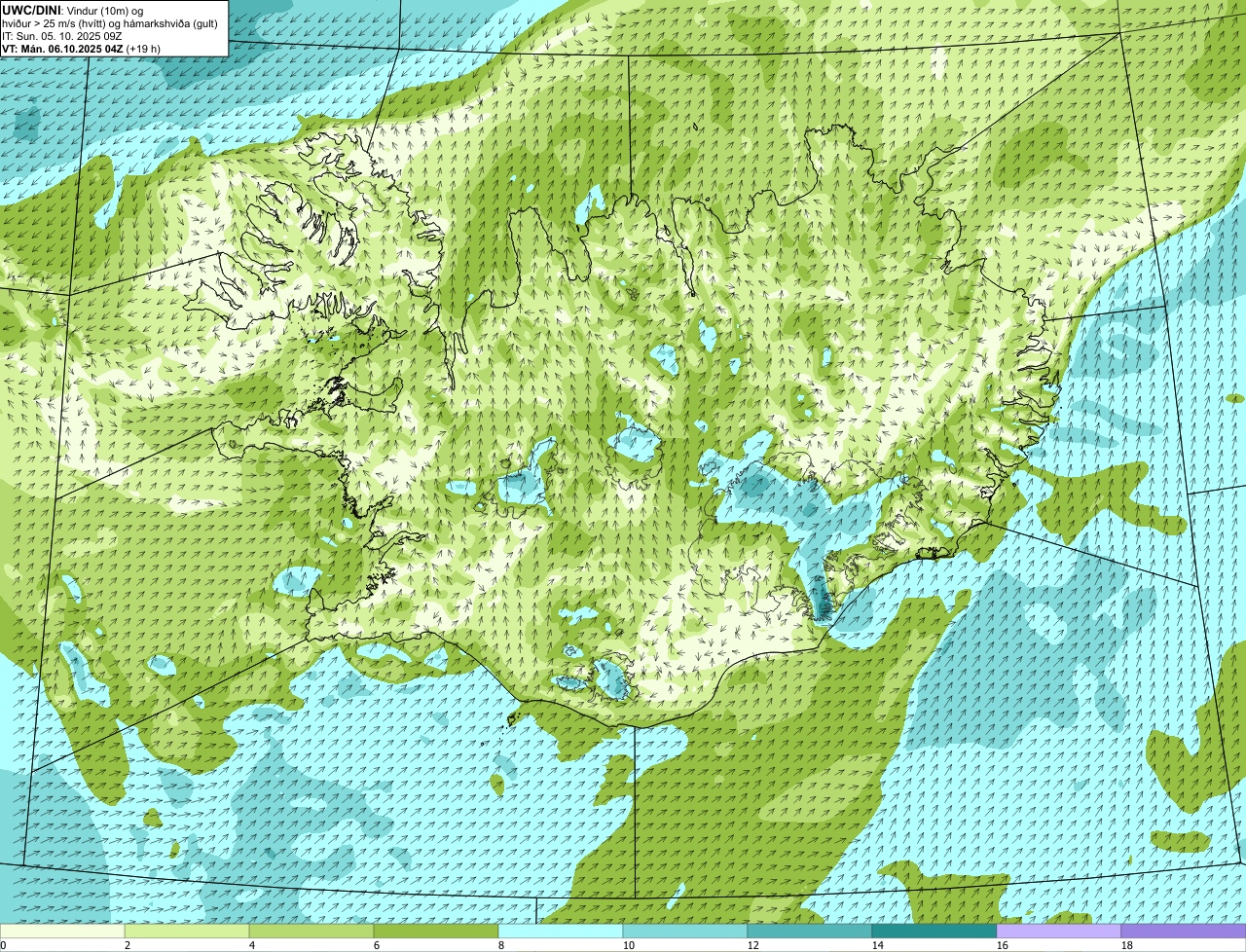Pick the dark green 6–8 m/s legend swatch
Viewport: 1246px width, 952px height.
436,932
